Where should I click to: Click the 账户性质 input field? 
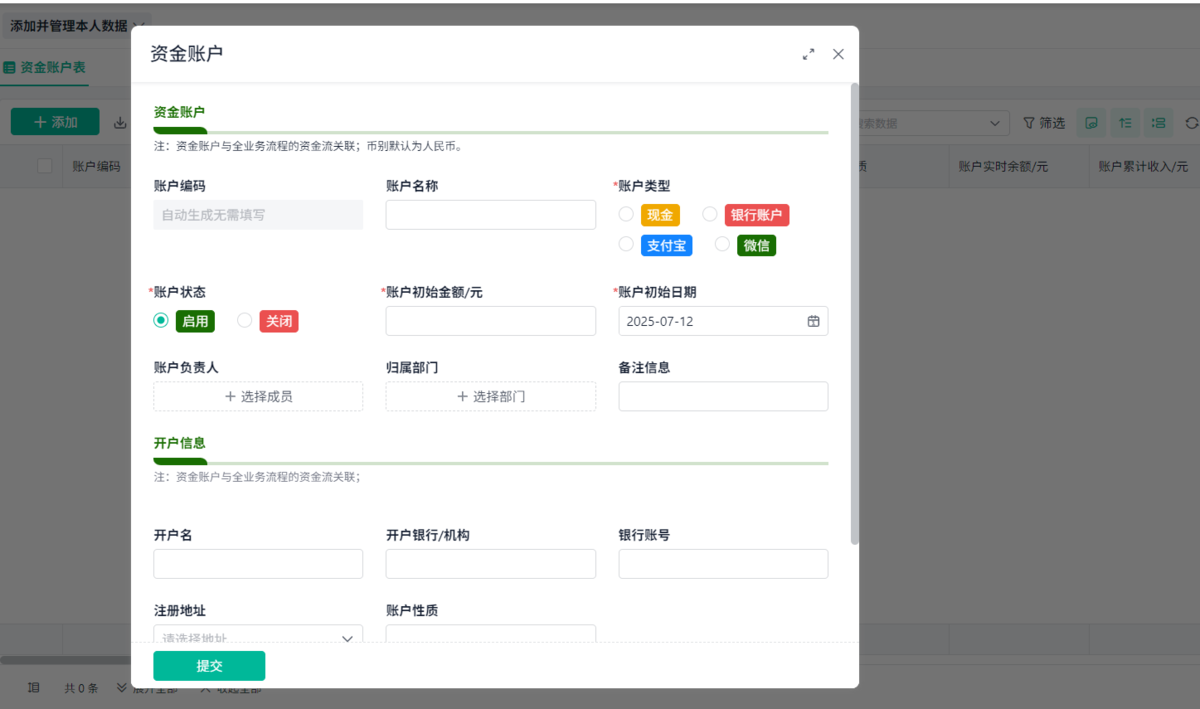[491, 634]
